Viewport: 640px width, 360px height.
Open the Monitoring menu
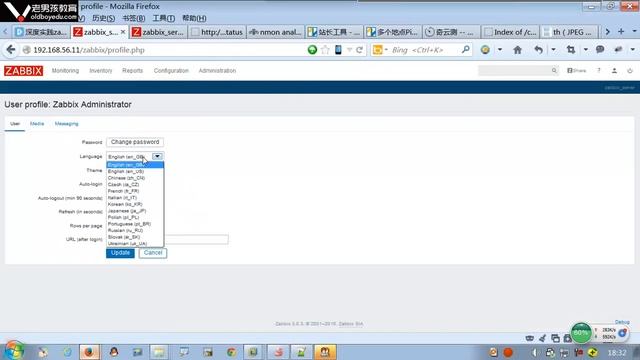click(65, 71)
